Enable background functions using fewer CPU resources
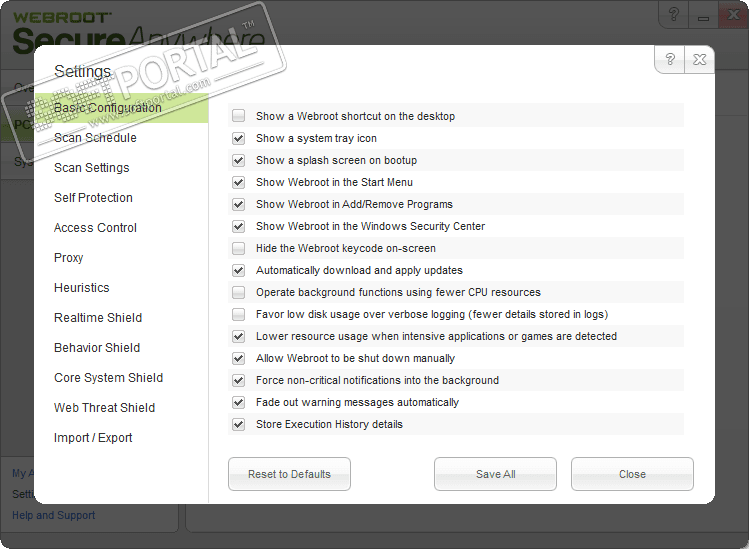749x549 pixels. pyautogui.click(x=238, y=292)
